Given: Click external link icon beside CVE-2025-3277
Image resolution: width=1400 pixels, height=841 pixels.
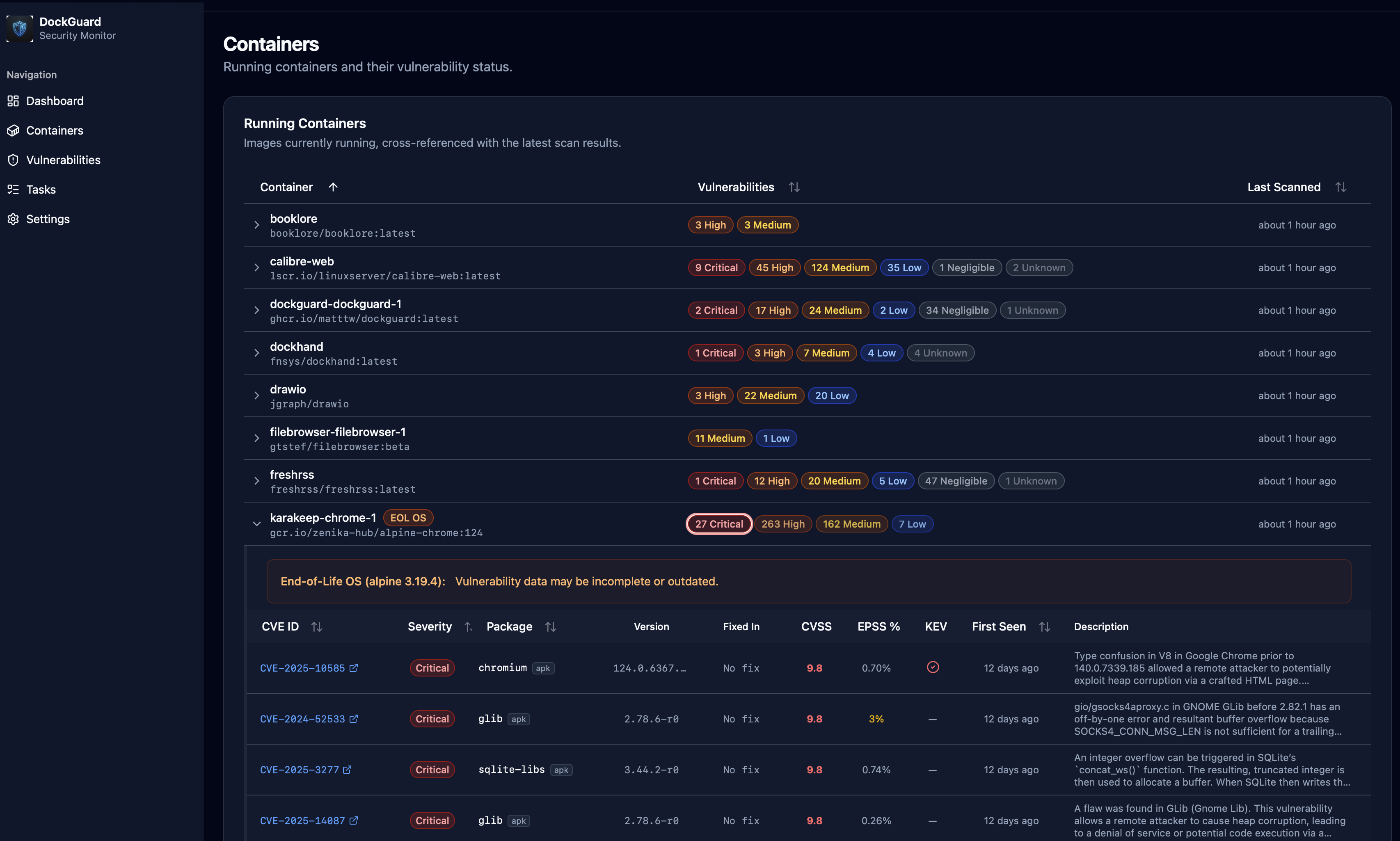Looking at the screenshot, I should (x=348, y=769).
